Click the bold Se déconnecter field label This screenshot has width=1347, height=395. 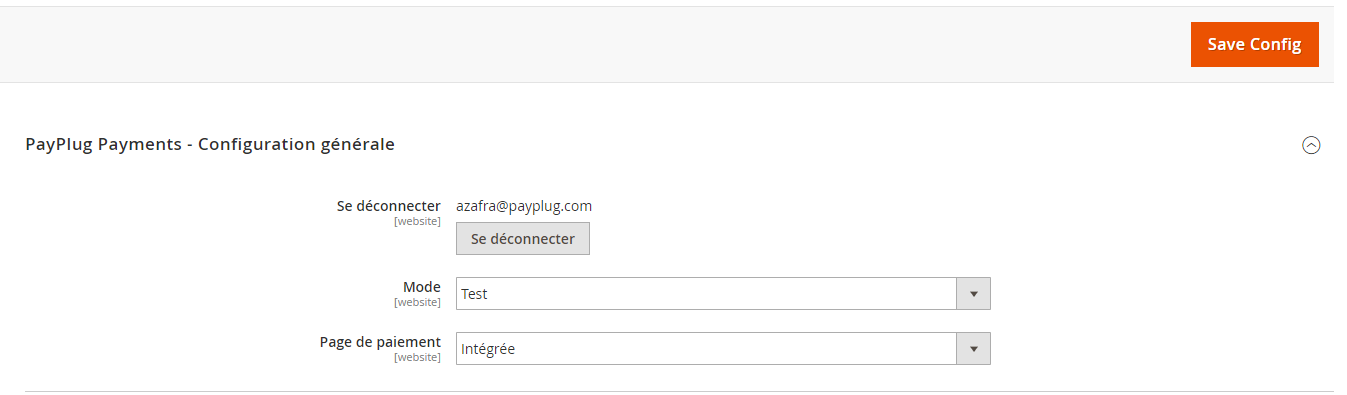pos(389,206)
